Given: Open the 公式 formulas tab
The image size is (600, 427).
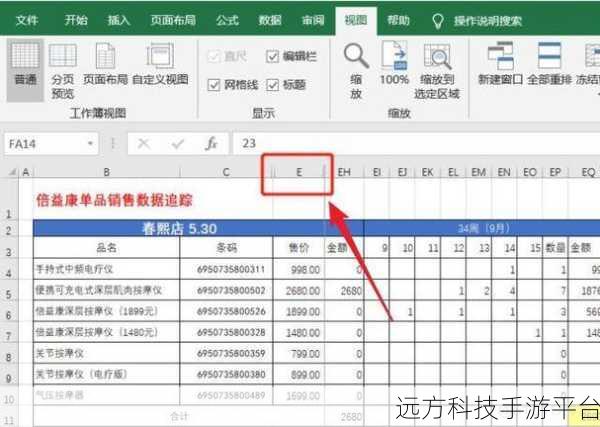Looking at the screenshot, I should [x=227, y=20].
